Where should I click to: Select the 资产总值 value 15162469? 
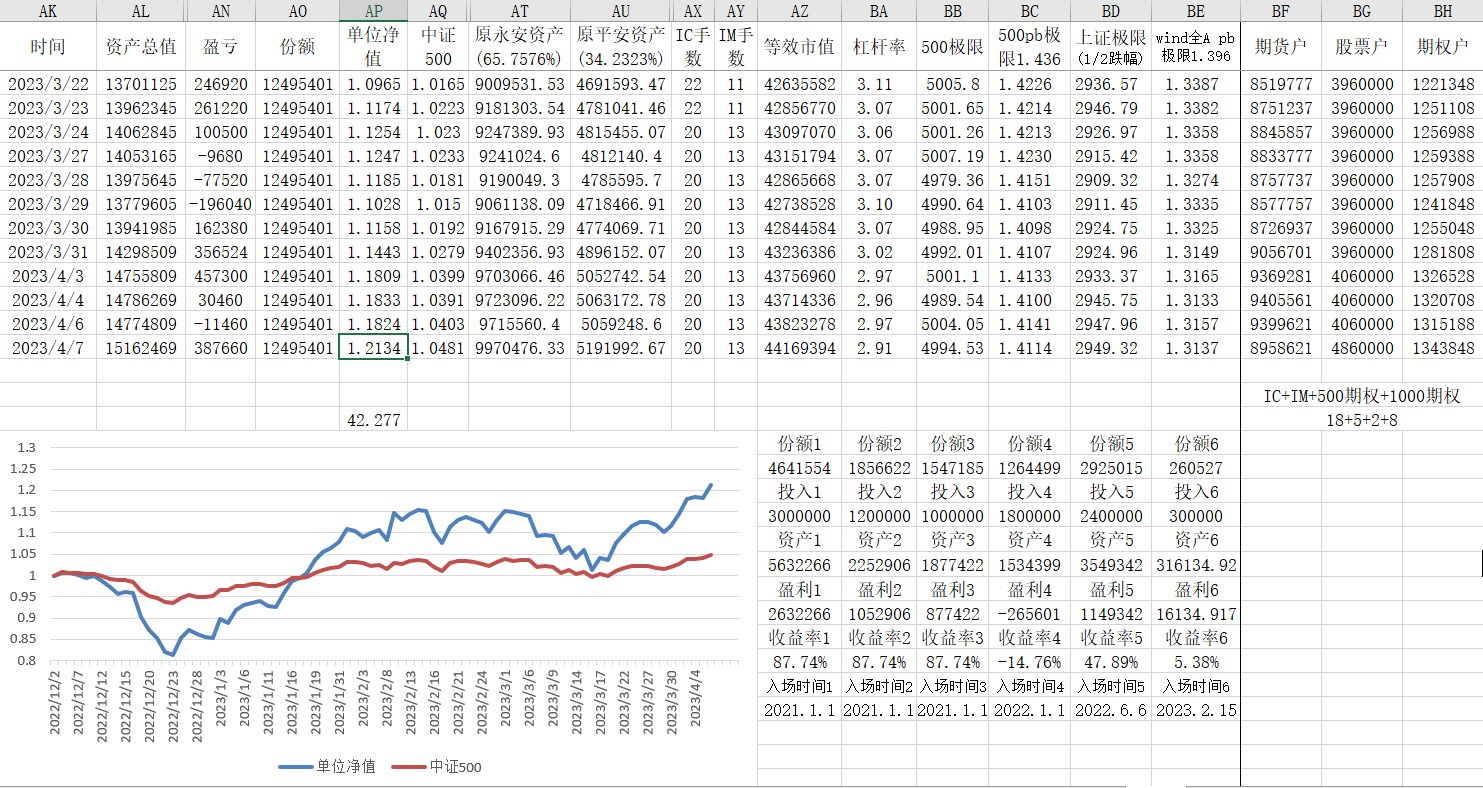pyautogui.click(x=141, y=348)
